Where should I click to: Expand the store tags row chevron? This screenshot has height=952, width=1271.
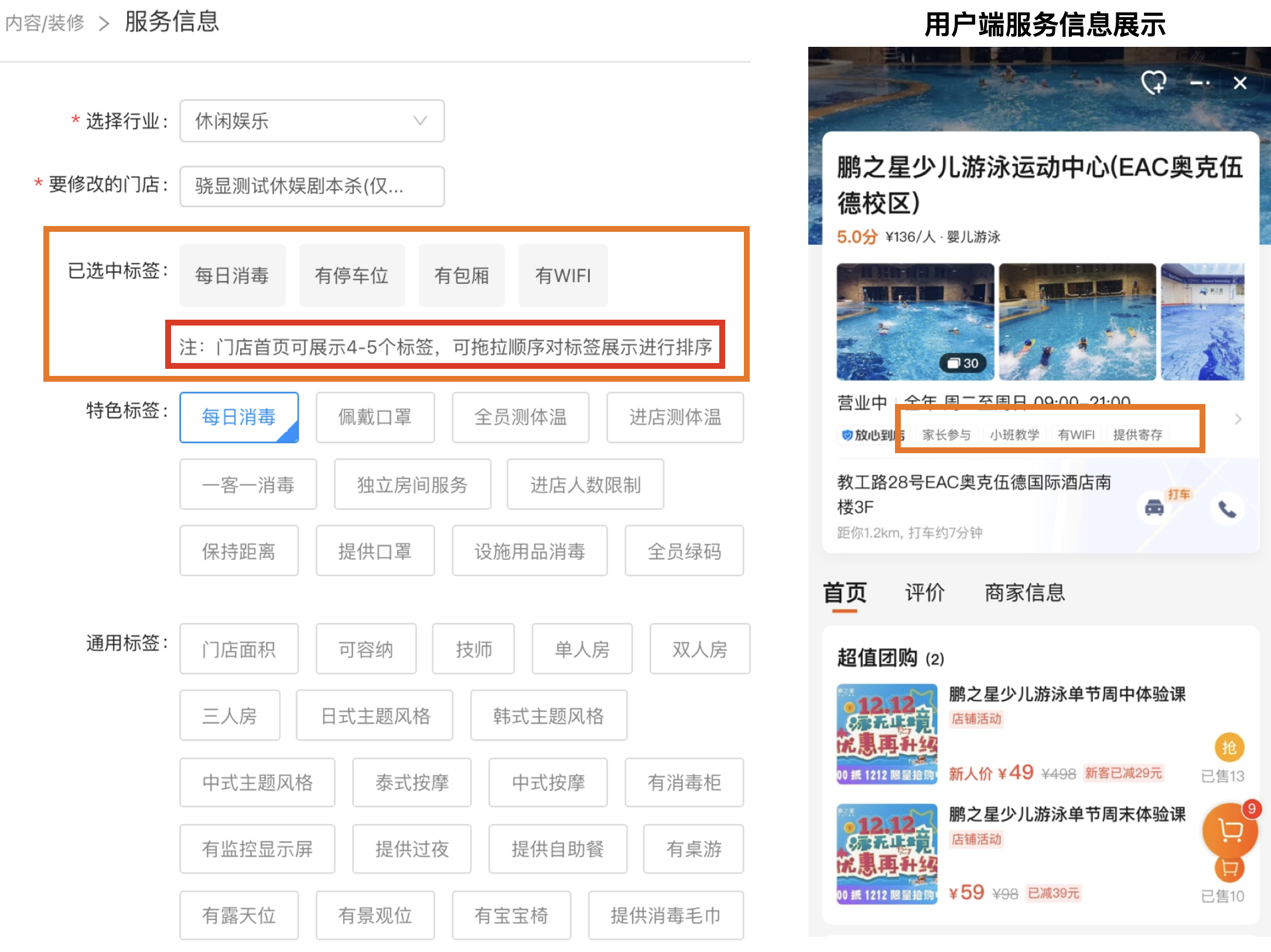(x=1238, y=419)
